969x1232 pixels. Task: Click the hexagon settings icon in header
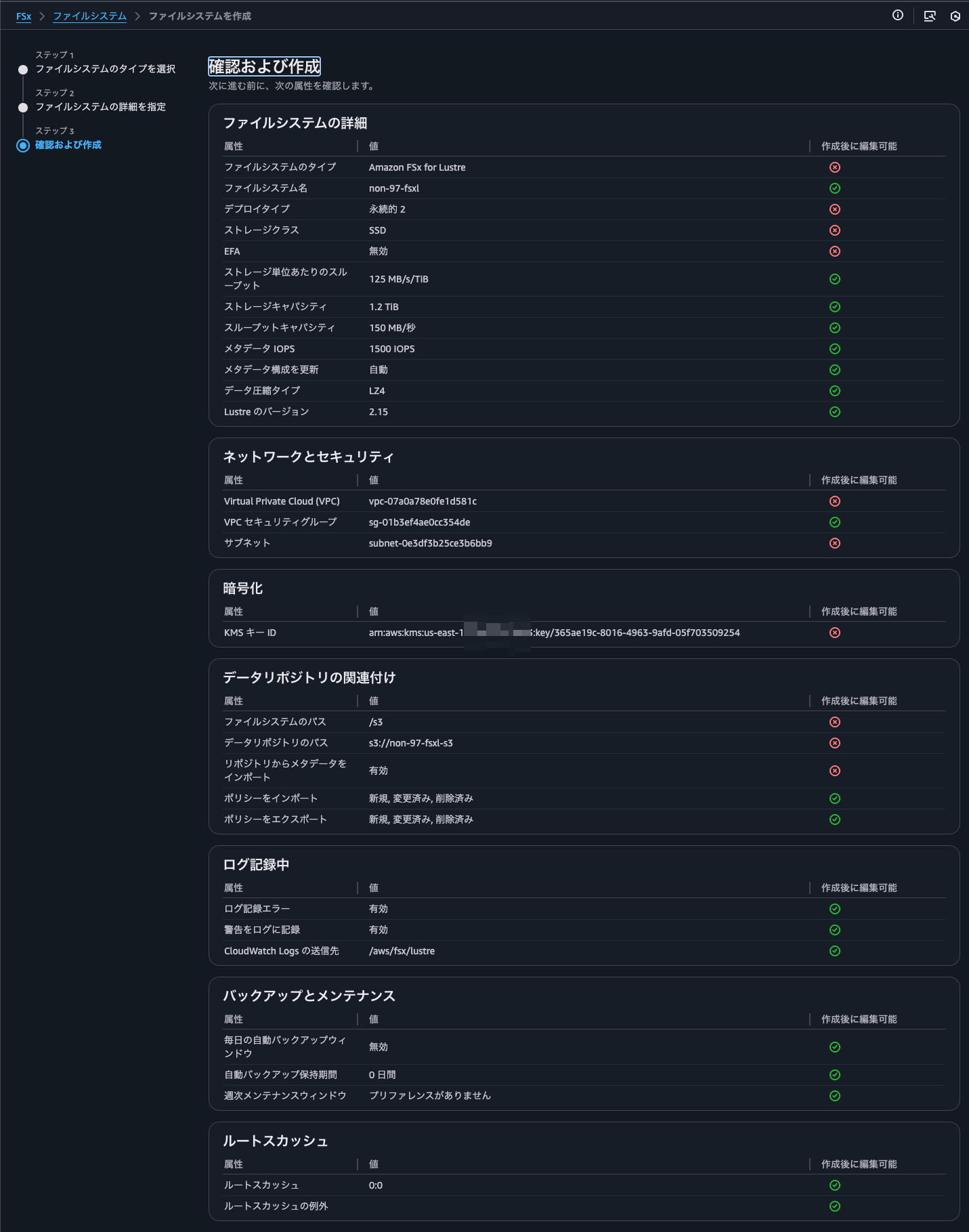(x=955, y=16)
